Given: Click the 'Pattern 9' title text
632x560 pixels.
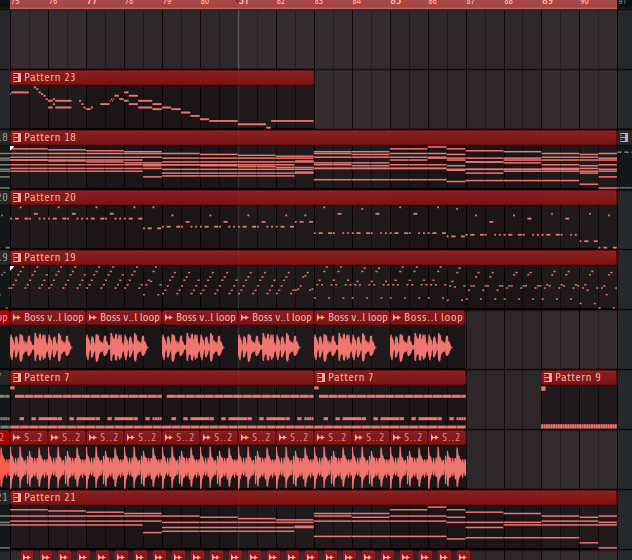Looking at the screenshot, I should 578,377.
